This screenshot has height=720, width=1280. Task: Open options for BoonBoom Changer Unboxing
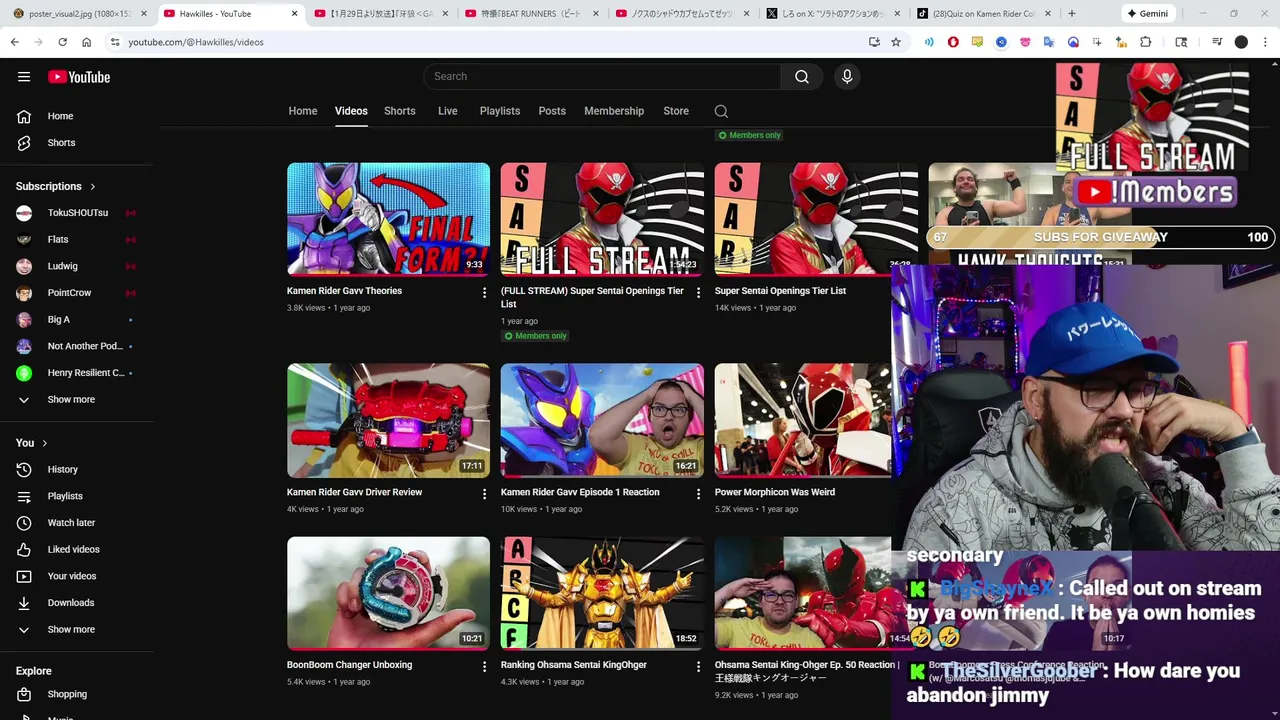[484, 667]
